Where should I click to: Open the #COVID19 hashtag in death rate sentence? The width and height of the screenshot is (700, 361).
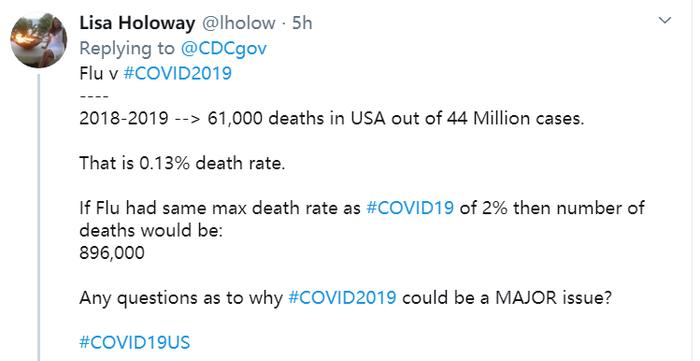pos(410,208)
